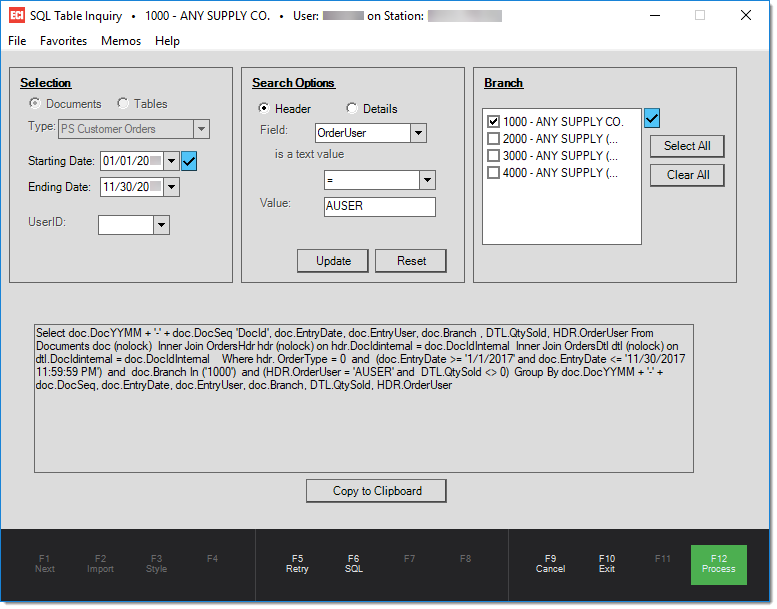
Task: Open the Memos menu
Action: (x=121, y=41)
